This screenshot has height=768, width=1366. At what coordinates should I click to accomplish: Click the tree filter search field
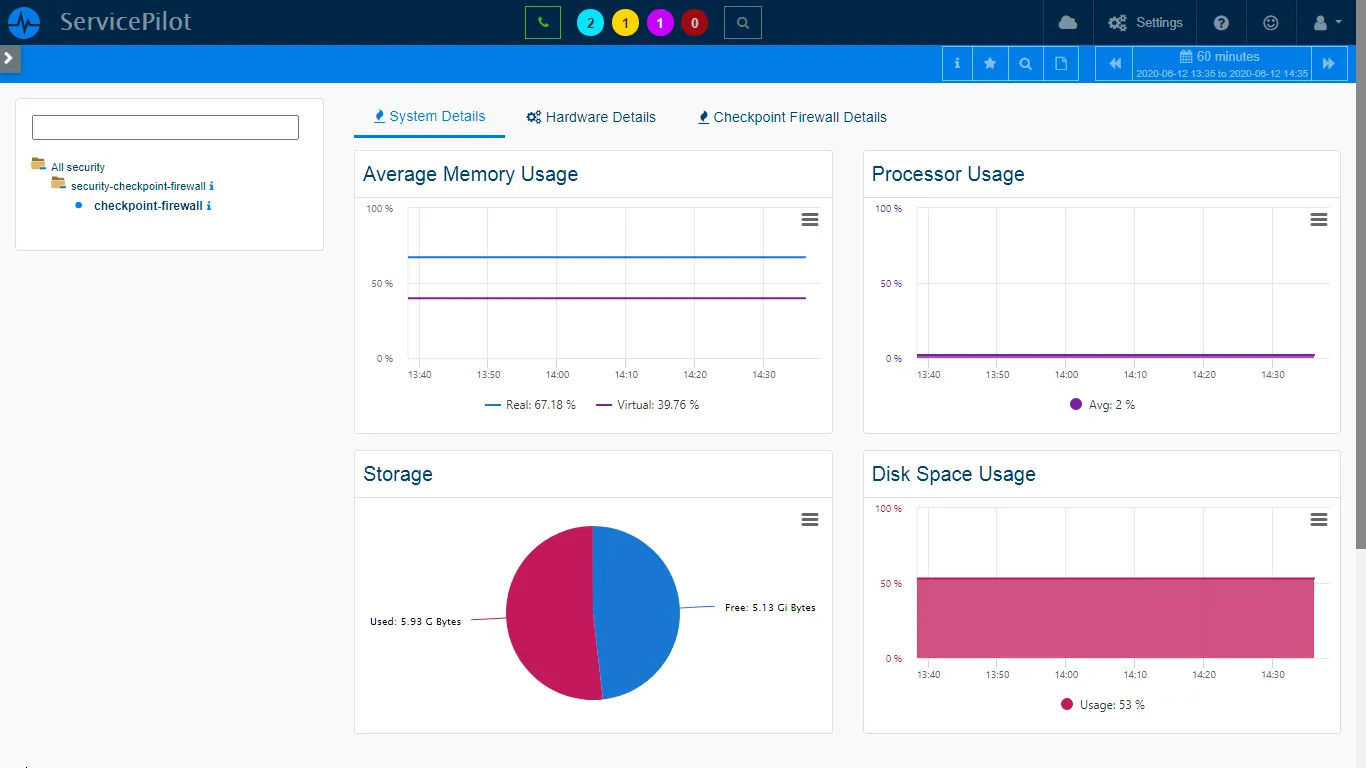tap(165, 127)
